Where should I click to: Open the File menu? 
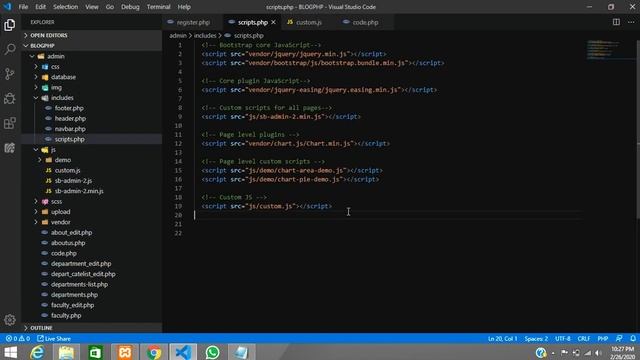[23, 7]
